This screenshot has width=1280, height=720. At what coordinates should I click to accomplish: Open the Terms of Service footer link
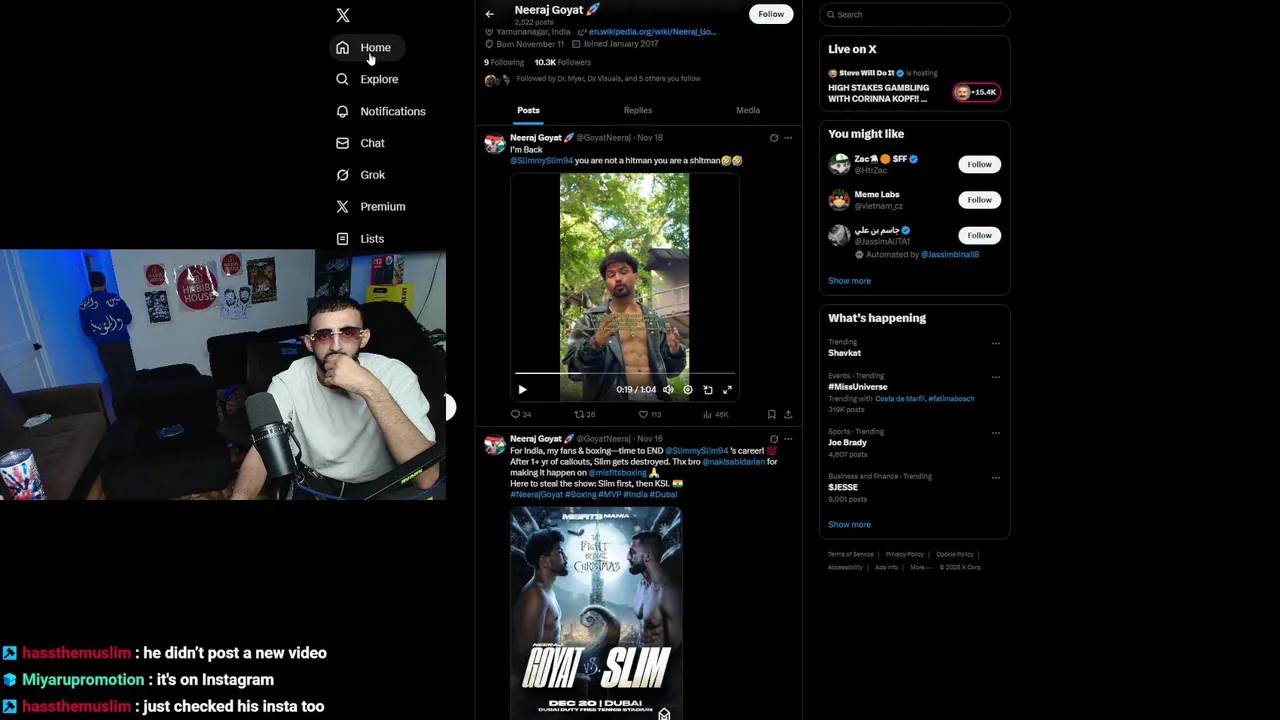coord(851,554)
